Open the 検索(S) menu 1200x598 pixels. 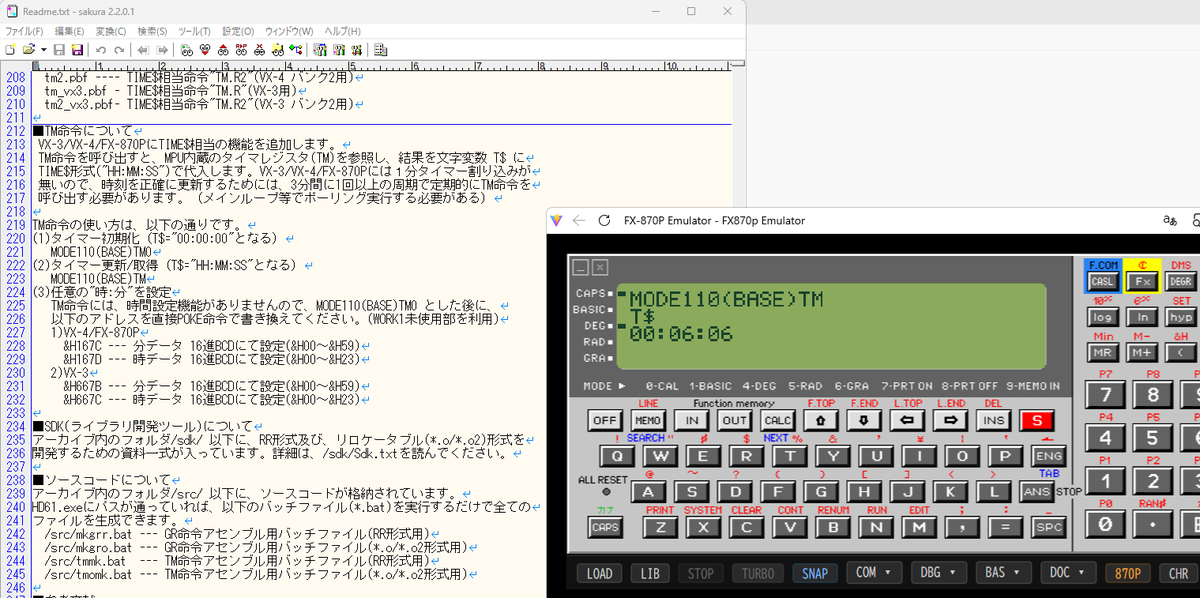tap(153, 31)
